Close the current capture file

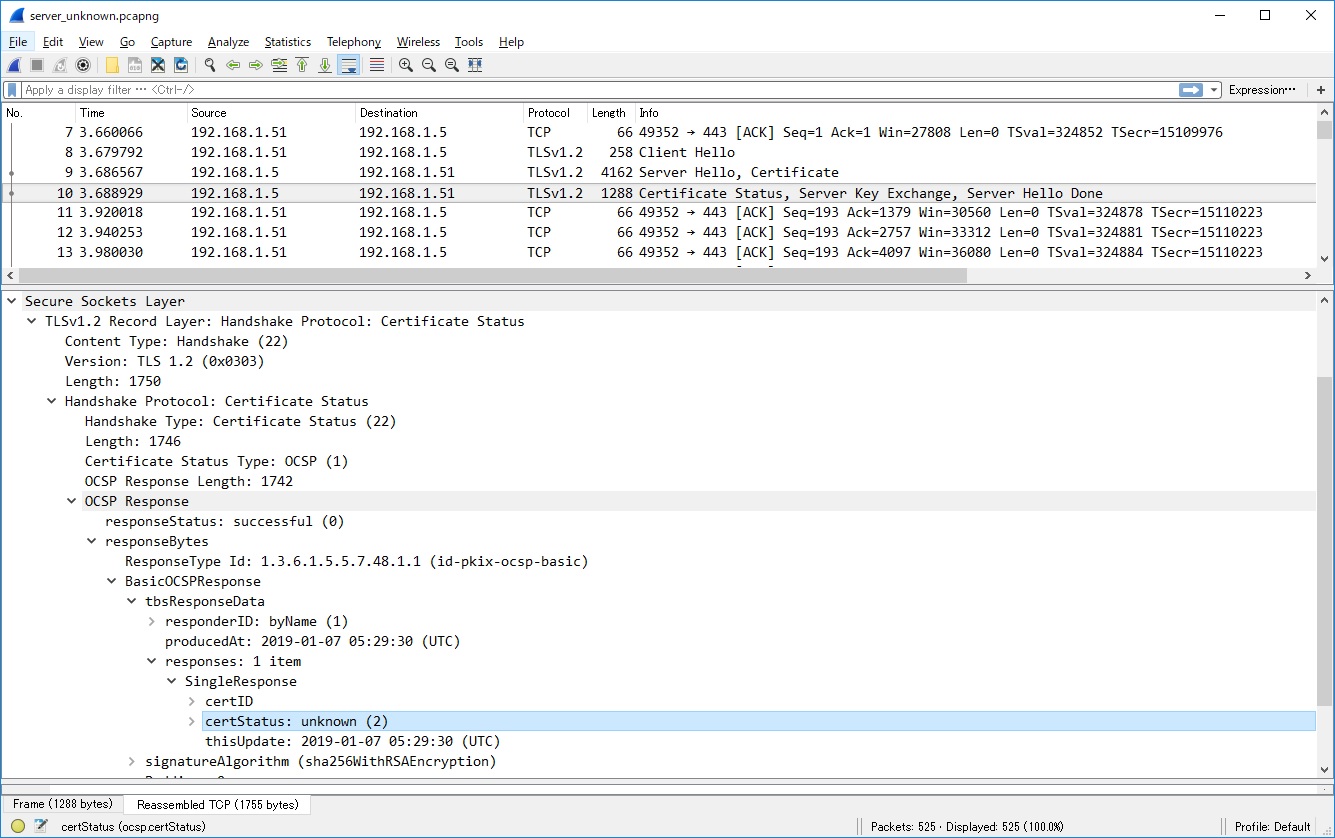[157, 64]
